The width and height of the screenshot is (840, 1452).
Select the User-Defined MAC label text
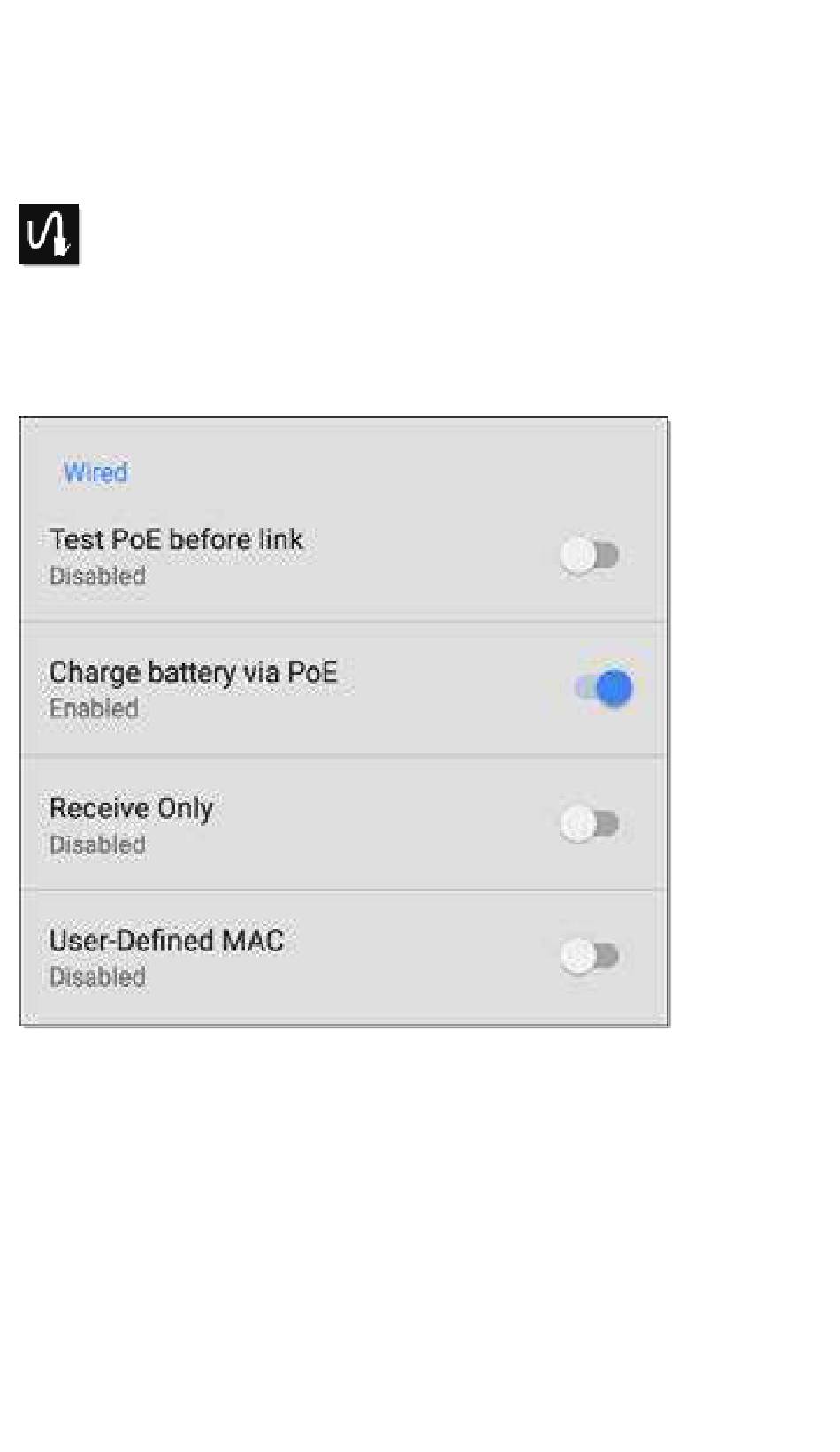(x=166, y=940)
